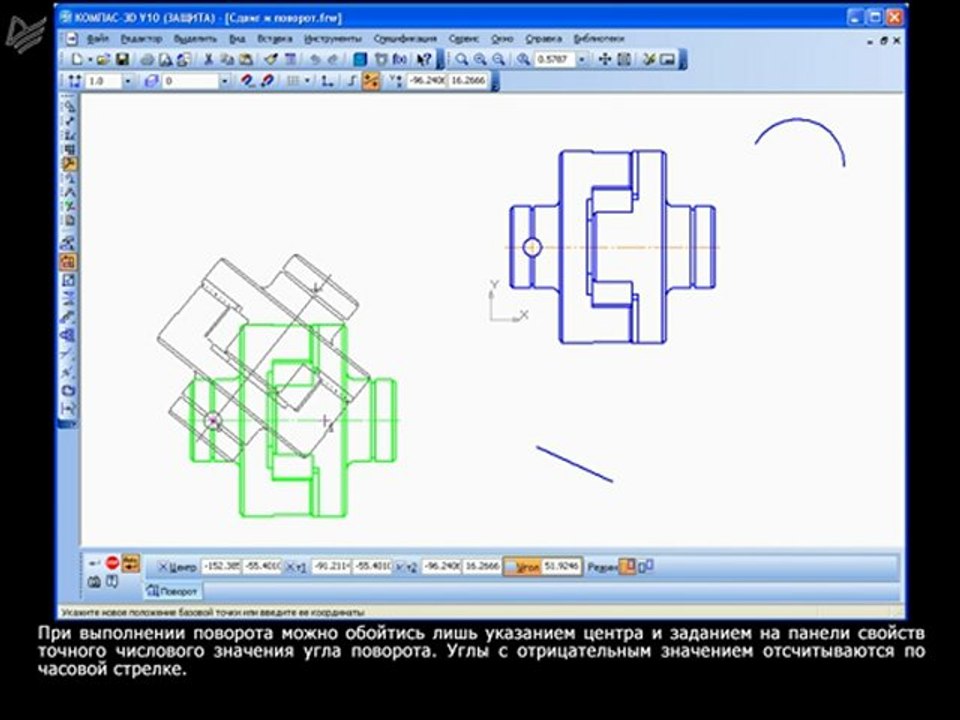Open the library manager blue book icon

[361, 59]
